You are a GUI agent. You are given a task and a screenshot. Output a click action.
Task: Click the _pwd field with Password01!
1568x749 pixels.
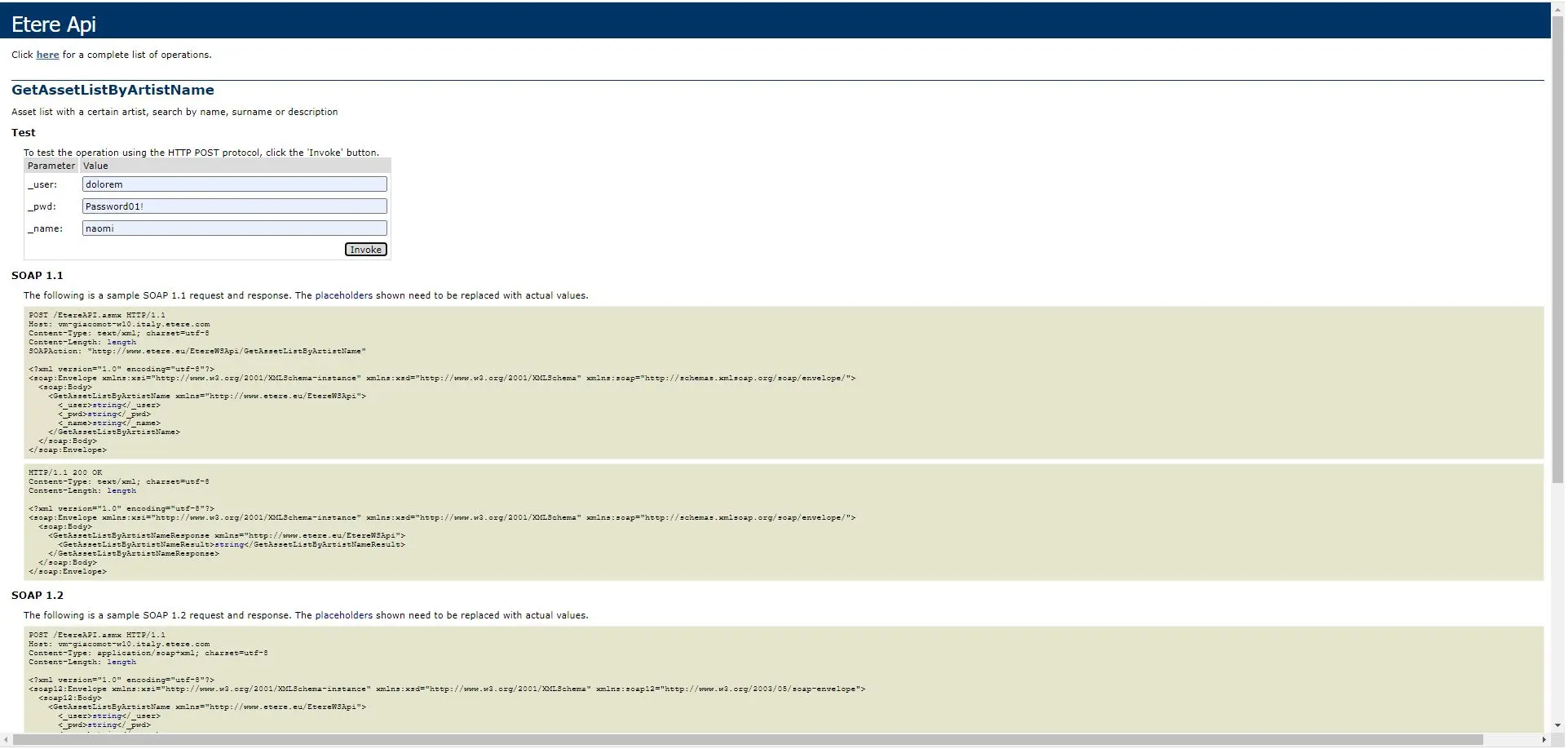234,206
